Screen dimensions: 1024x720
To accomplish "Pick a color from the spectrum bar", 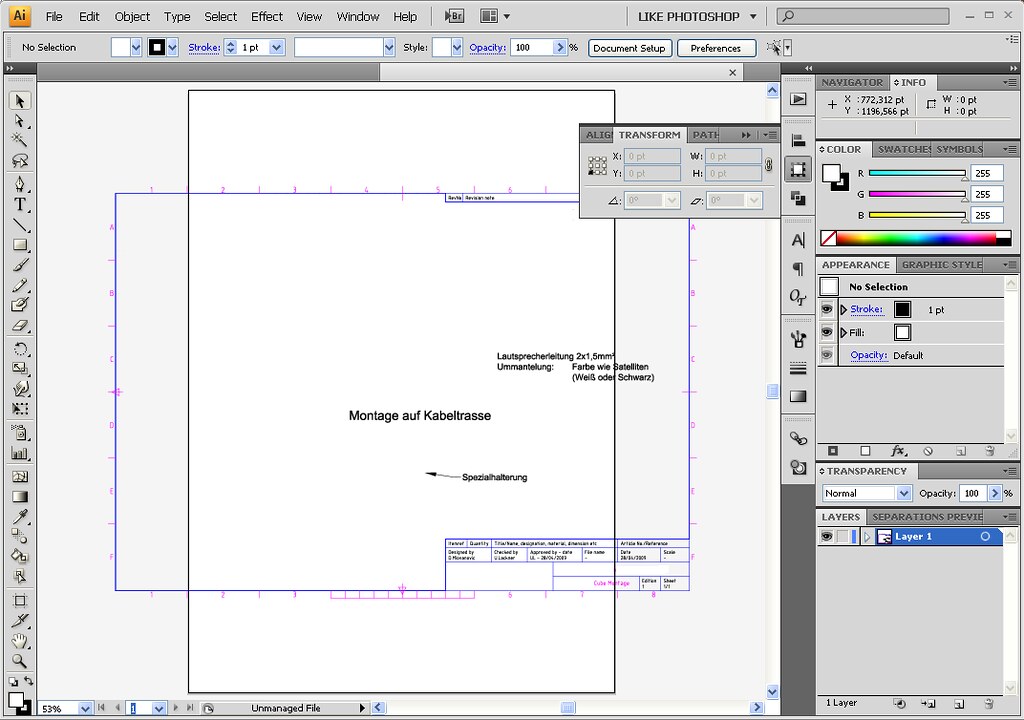I will pos(915,238).
